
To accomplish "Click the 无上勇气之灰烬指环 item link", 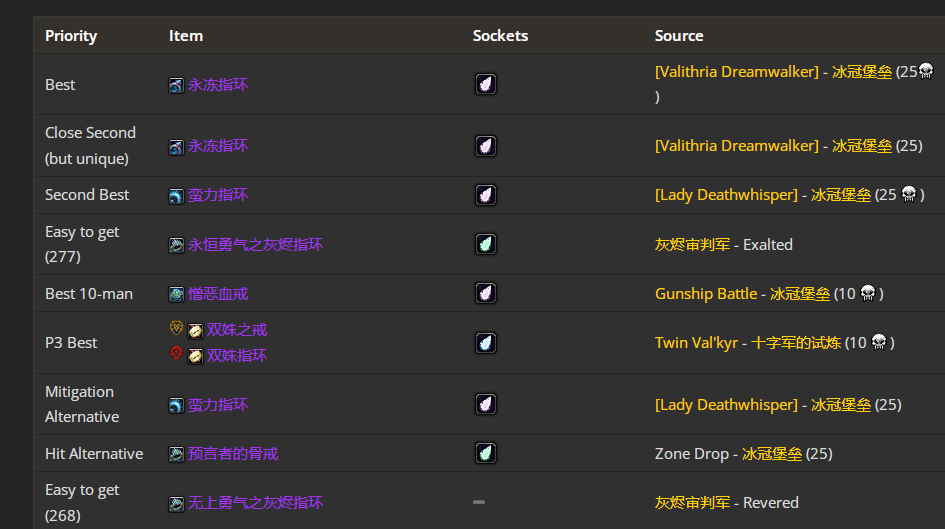I will [x=255, y=503].
